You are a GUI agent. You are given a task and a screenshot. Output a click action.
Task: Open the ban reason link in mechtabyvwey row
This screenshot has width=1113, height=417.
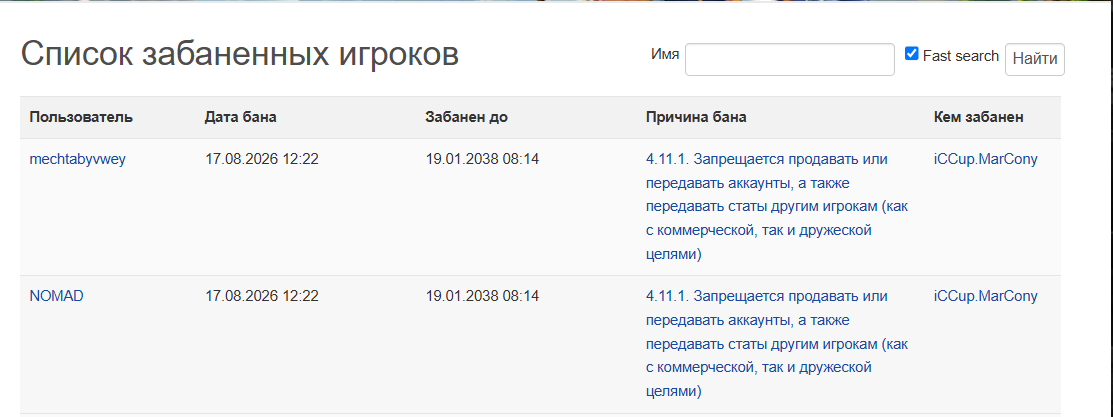[x=777, y=207]
